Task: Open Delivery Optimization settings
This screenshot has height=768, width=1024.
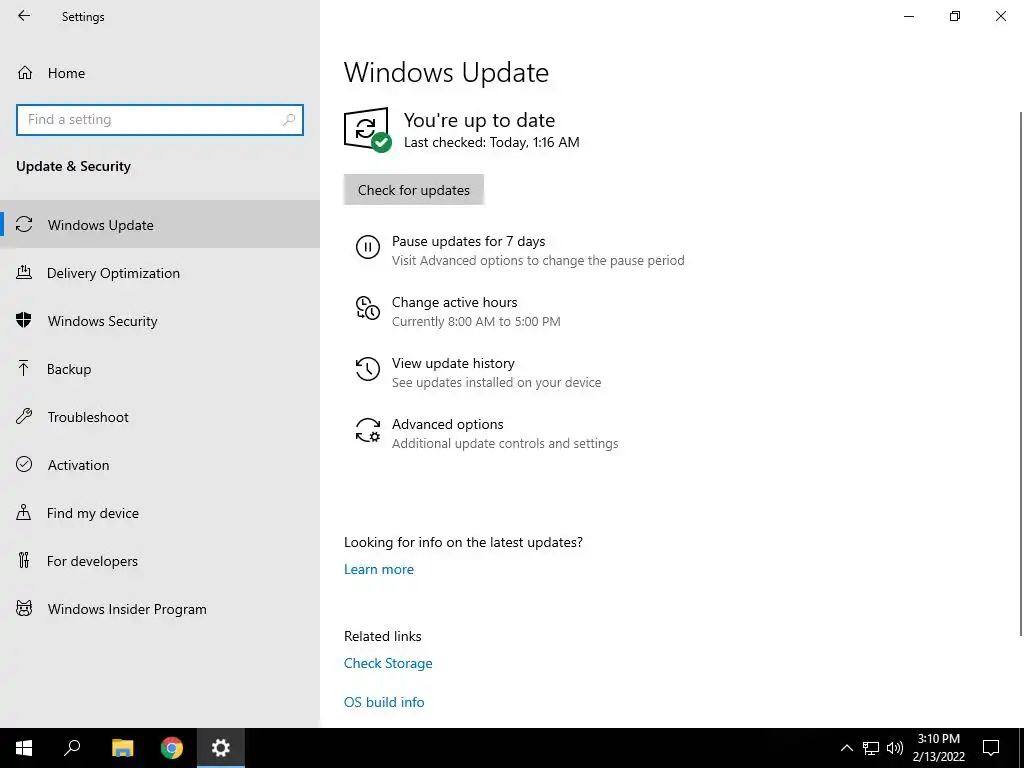Action: pos(160,273)
